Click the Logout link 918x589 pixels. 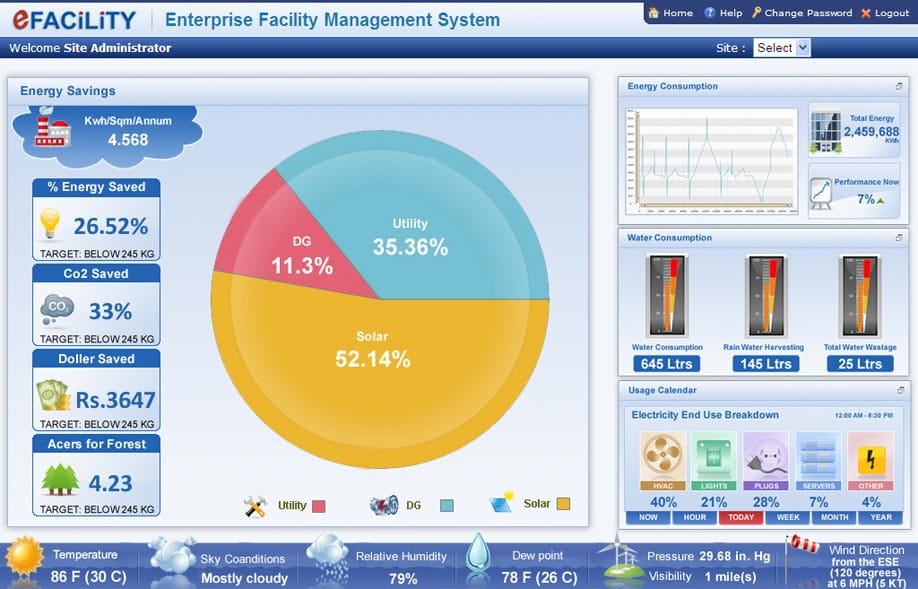coord(884,13)
